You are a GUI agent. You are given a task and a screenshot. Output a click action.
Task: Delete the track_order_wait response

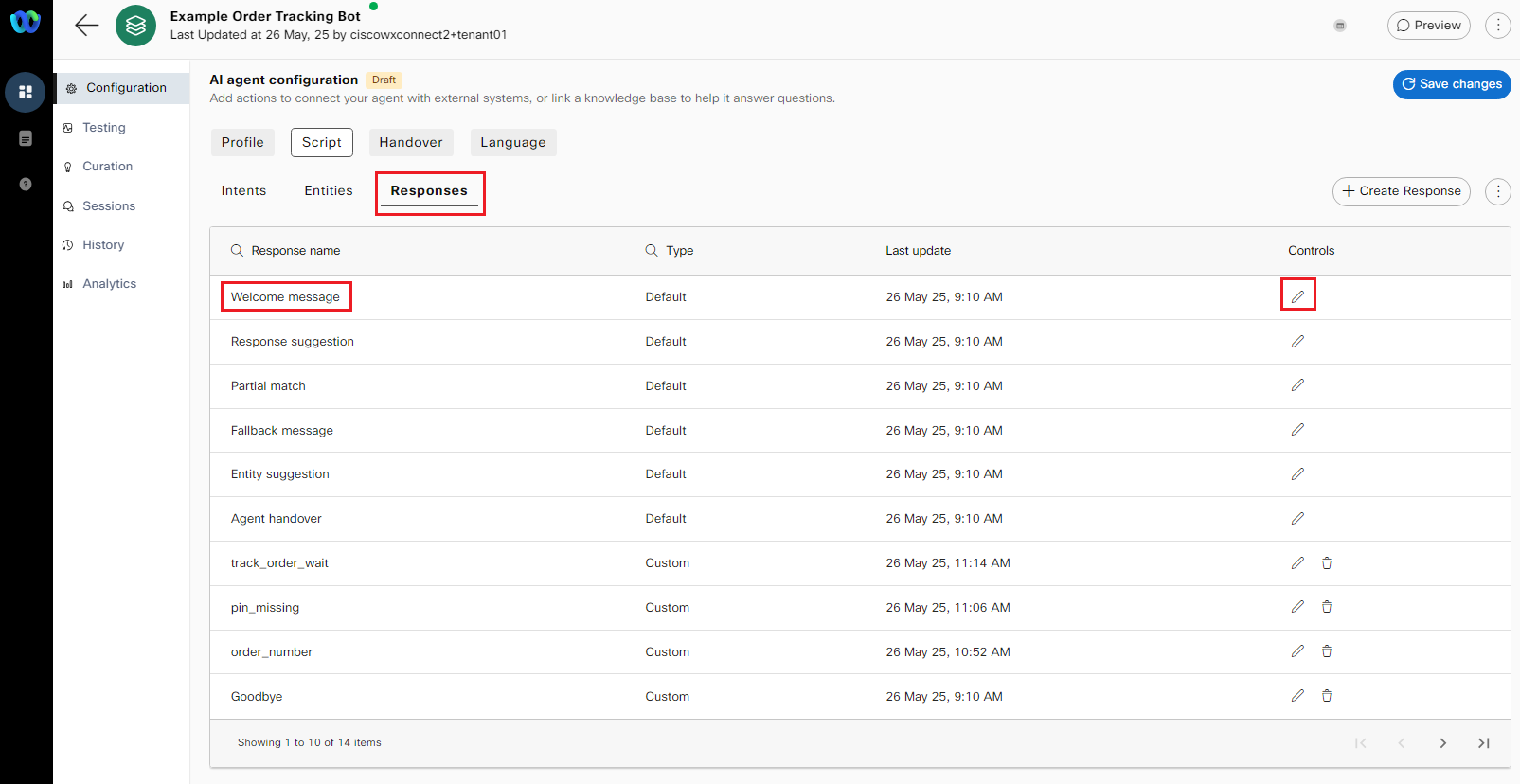1327,563
